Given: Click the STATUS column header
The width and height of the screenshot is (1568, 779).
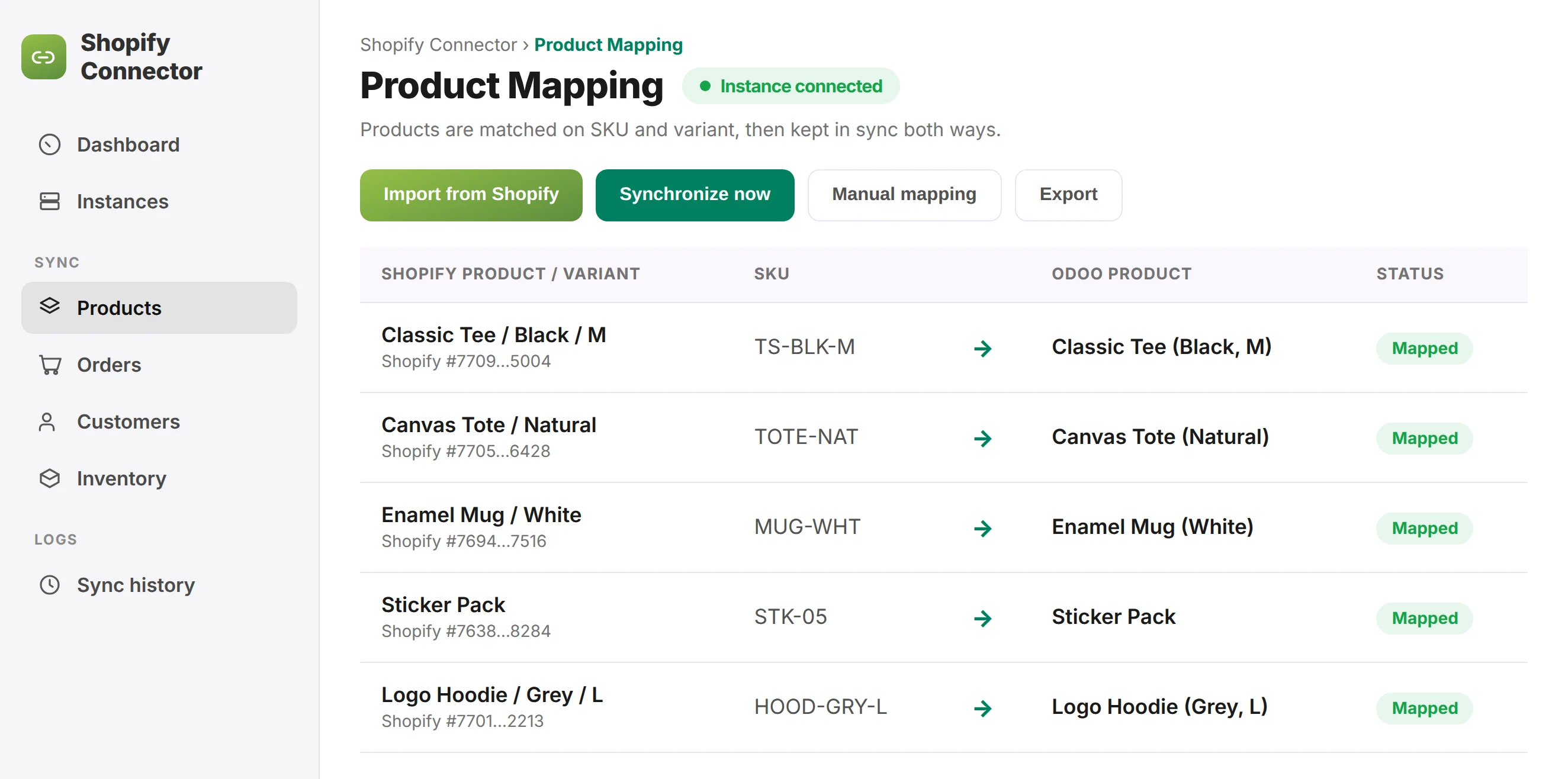Looking at the screenshot, I should 1410,274.
